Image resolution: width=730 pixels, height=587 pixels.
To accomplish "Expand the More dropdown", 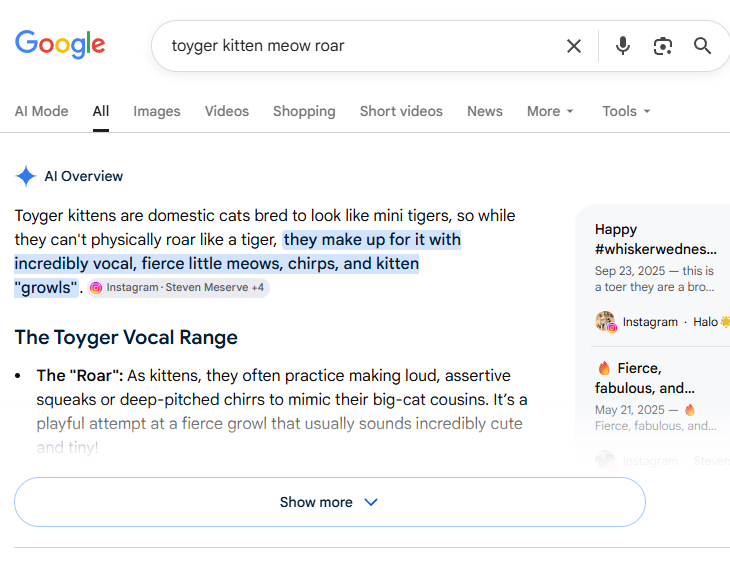I will click(x=550, y=111).
